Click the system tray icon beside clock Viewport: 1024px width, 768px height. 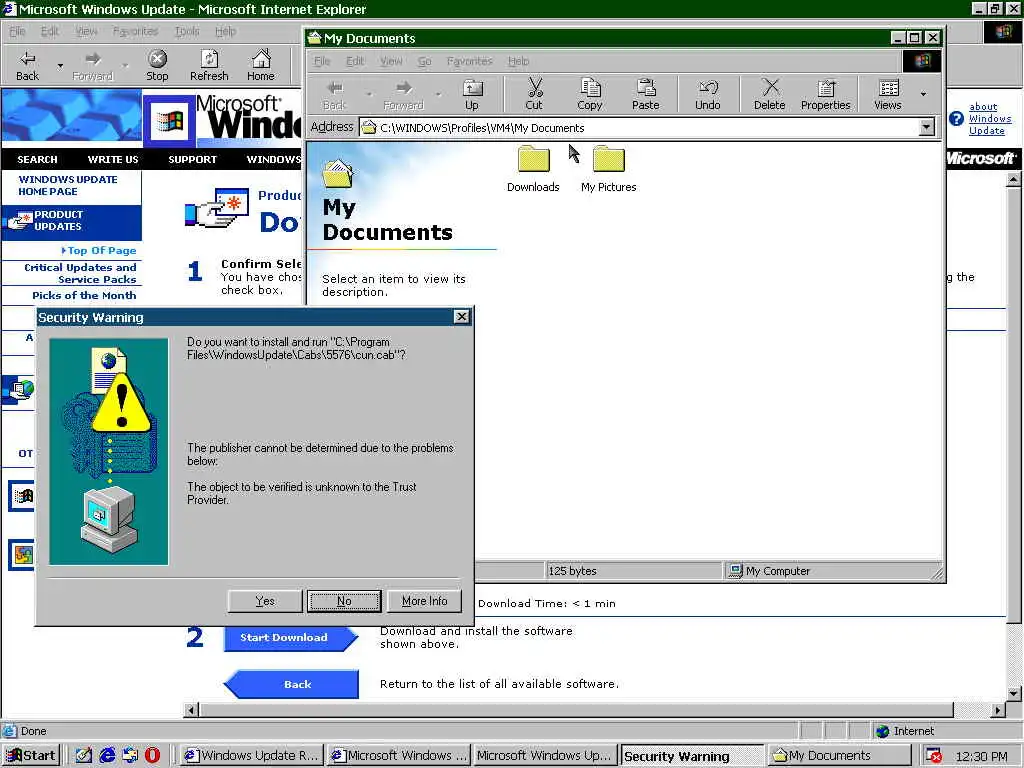[x=934, y=756]
